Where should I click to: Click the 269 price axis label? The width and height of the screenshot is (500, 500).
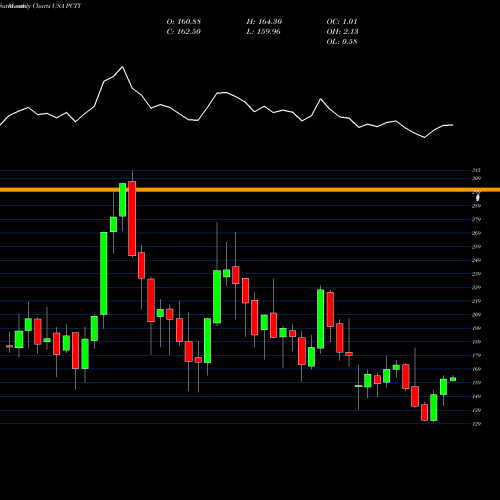tap(476, 233)
